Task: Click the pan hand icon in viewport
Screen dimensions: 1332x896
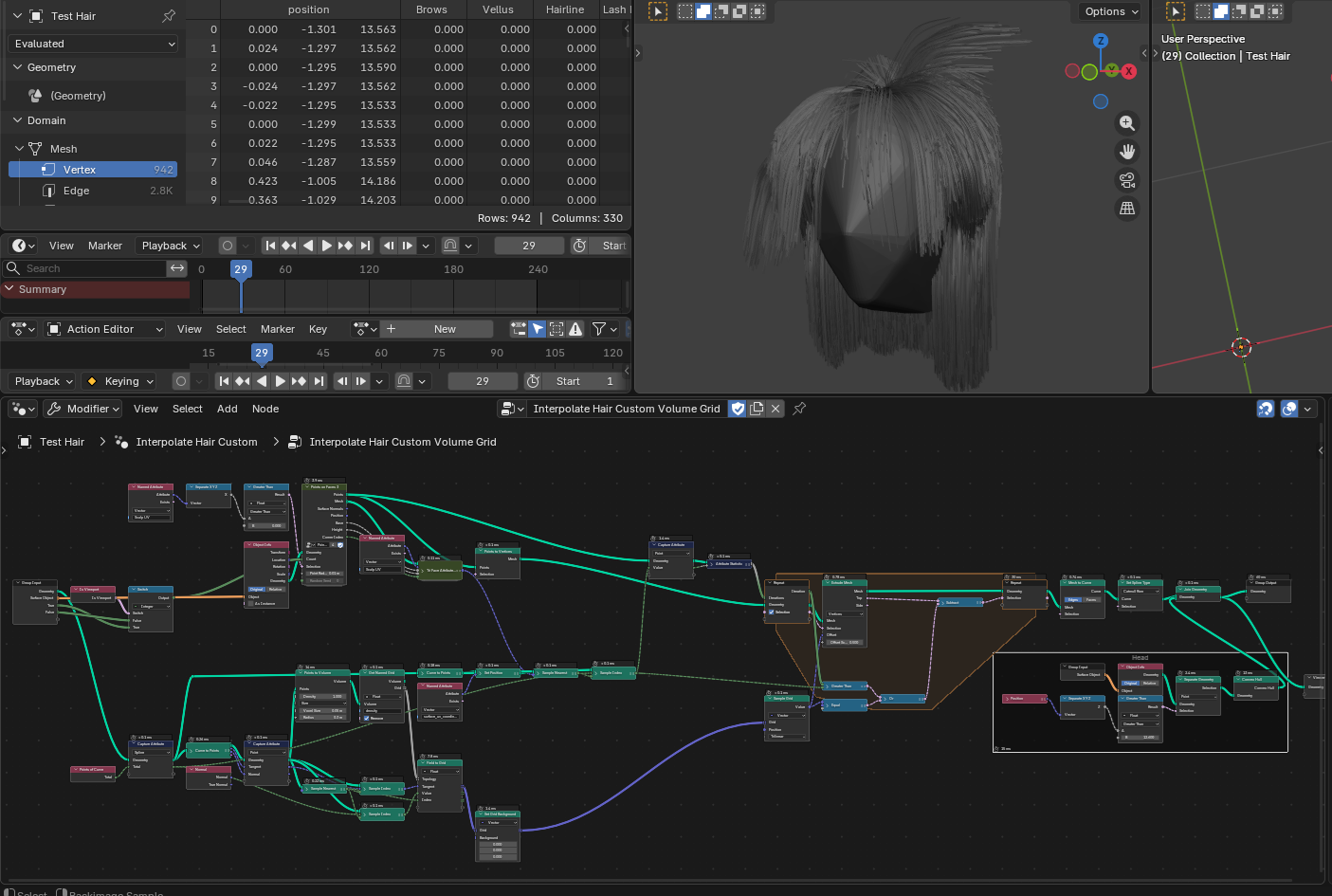Action: click(x=1127, y=152)
